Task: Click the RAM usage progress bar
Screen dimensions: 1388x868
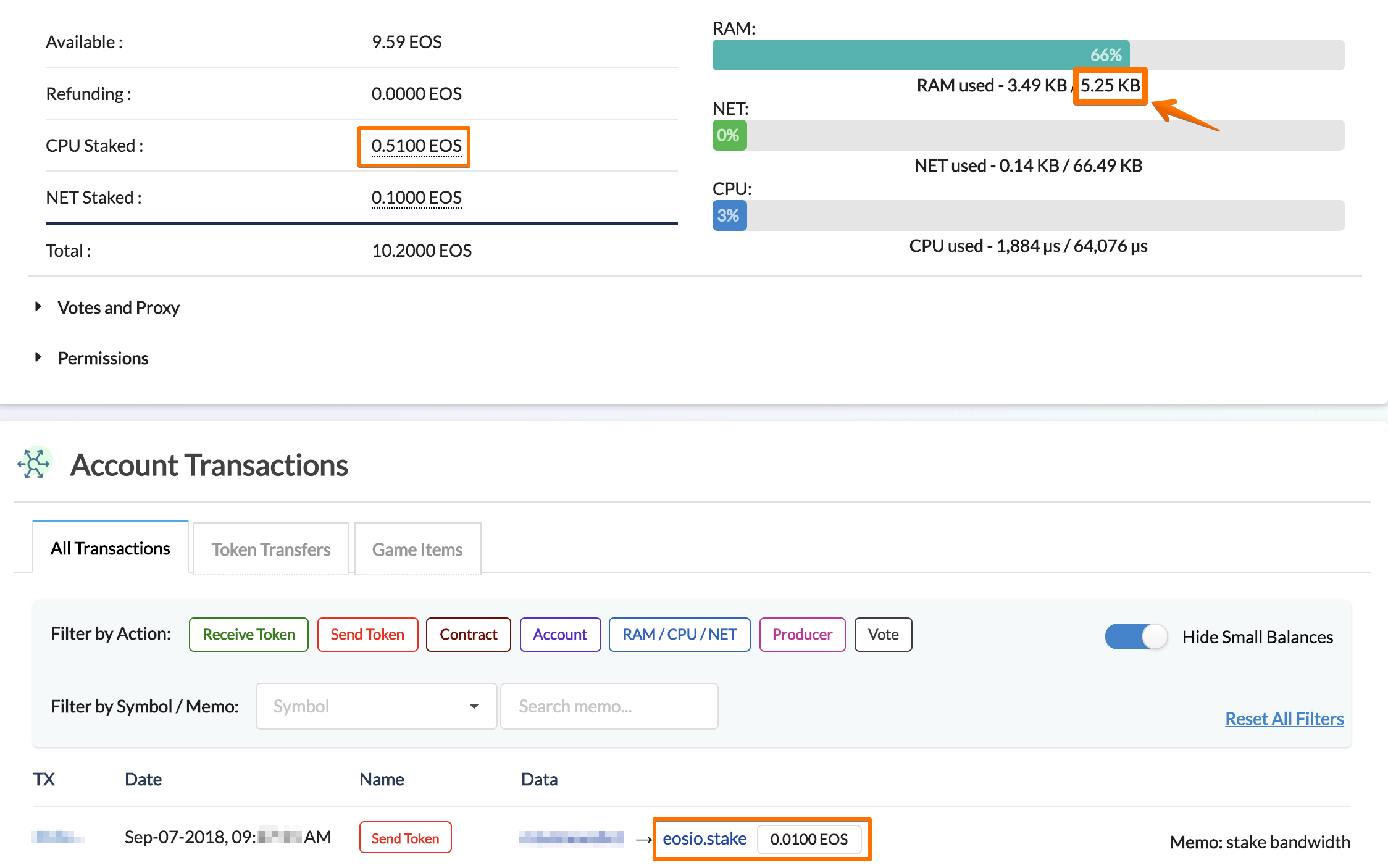Action: [x=1029, y=55]
